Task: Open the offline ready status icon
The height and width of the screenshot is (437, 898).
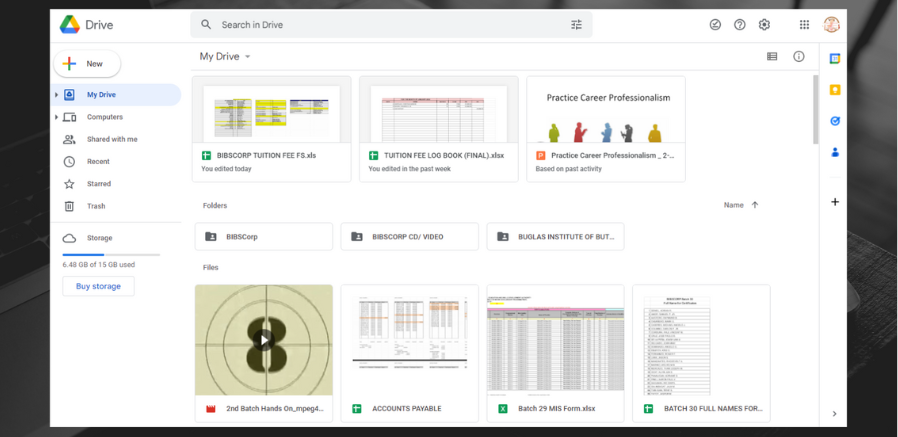Action: [715, 25]
